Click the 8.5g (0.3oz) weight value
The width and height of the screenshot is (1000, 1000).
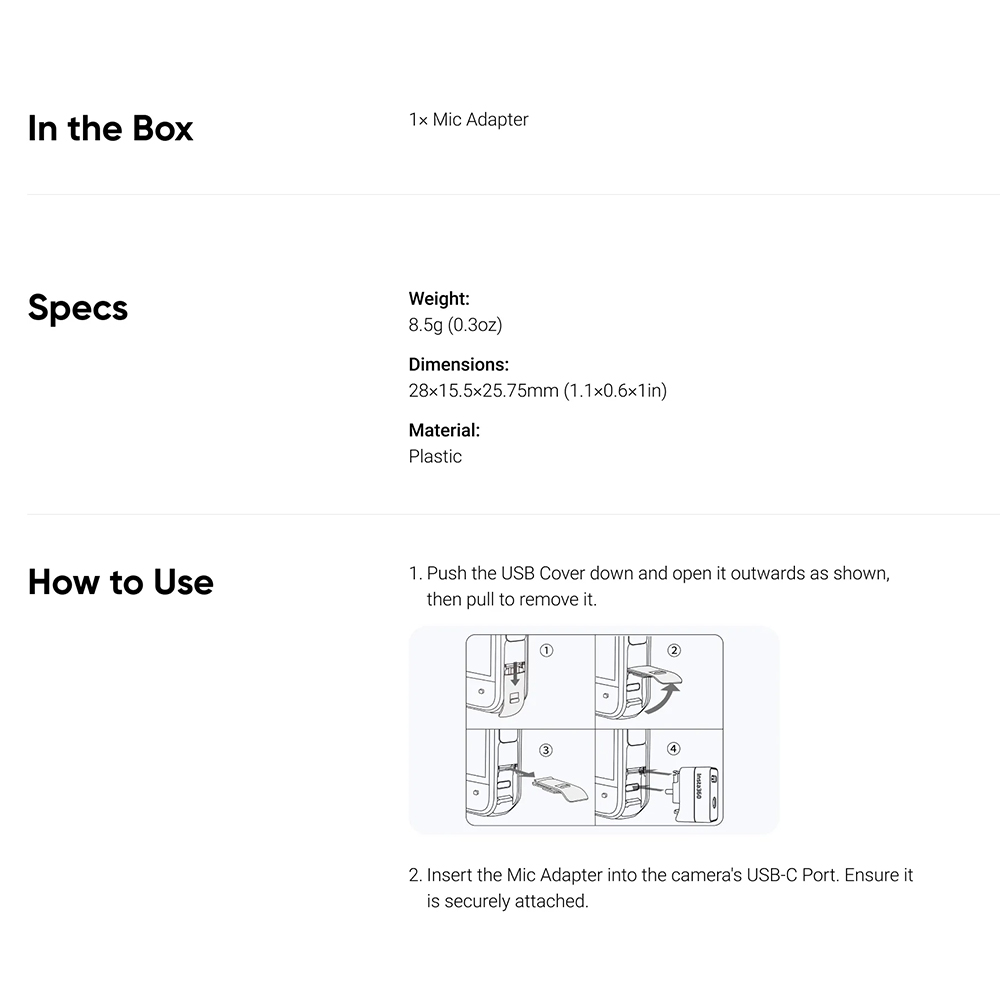(455, 325)
